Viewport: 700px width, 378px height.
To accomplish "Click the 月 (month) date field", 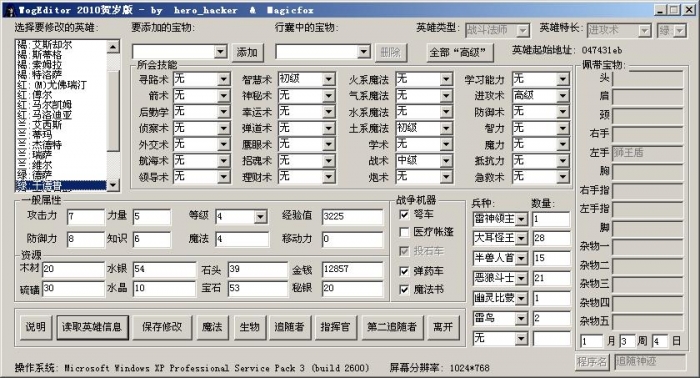I will coord(592,342).
